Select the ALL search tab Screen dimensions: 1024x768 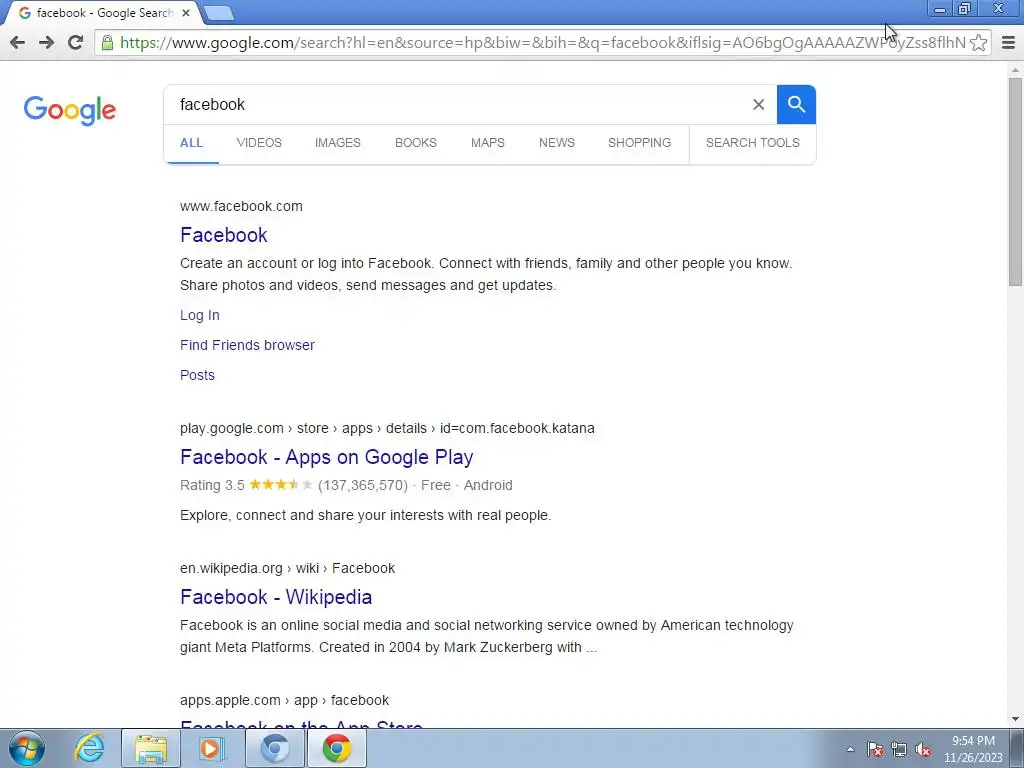tap(191, 143)
